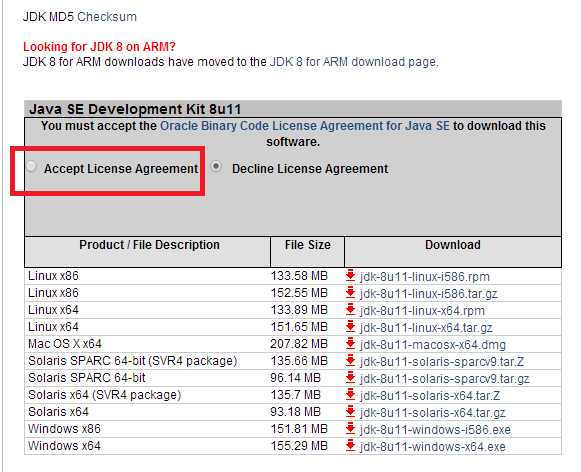Screen dimensions: 581x472
Task: Open the JDK MD5 Checksum link
Action: click(107, 17)
